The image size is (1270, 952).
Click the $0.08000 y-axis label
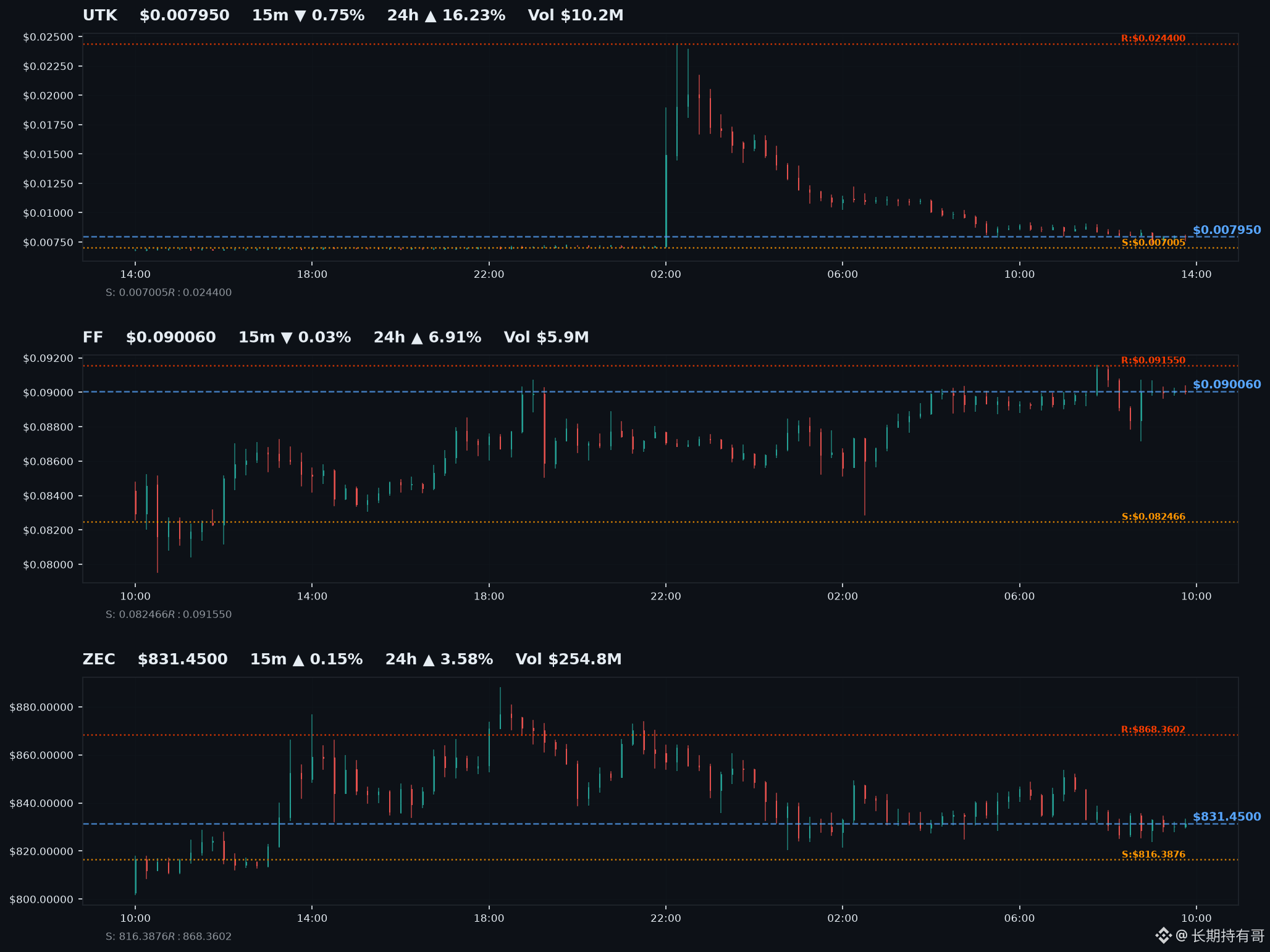pos(48,565)
